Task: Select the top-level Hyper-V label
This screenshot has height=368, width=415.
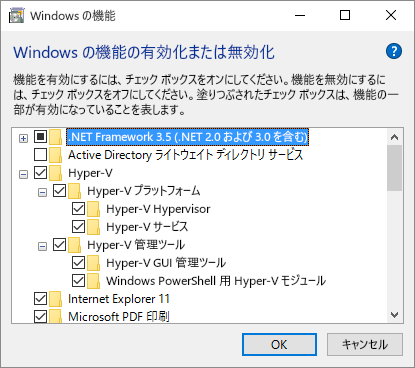Action: coord(90,173)
